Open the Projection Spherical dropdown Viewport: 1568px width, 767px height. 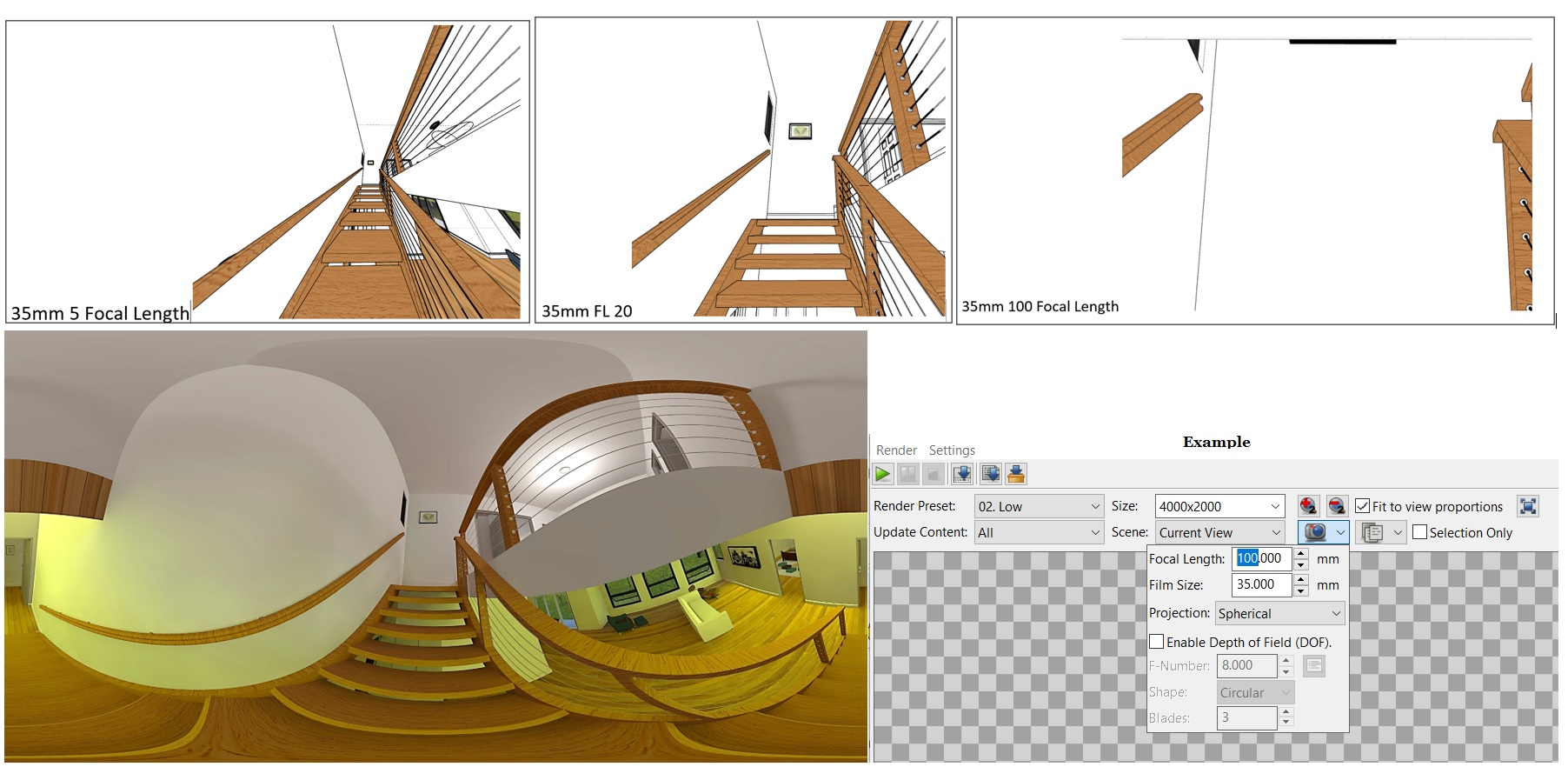pos(1279,613)
